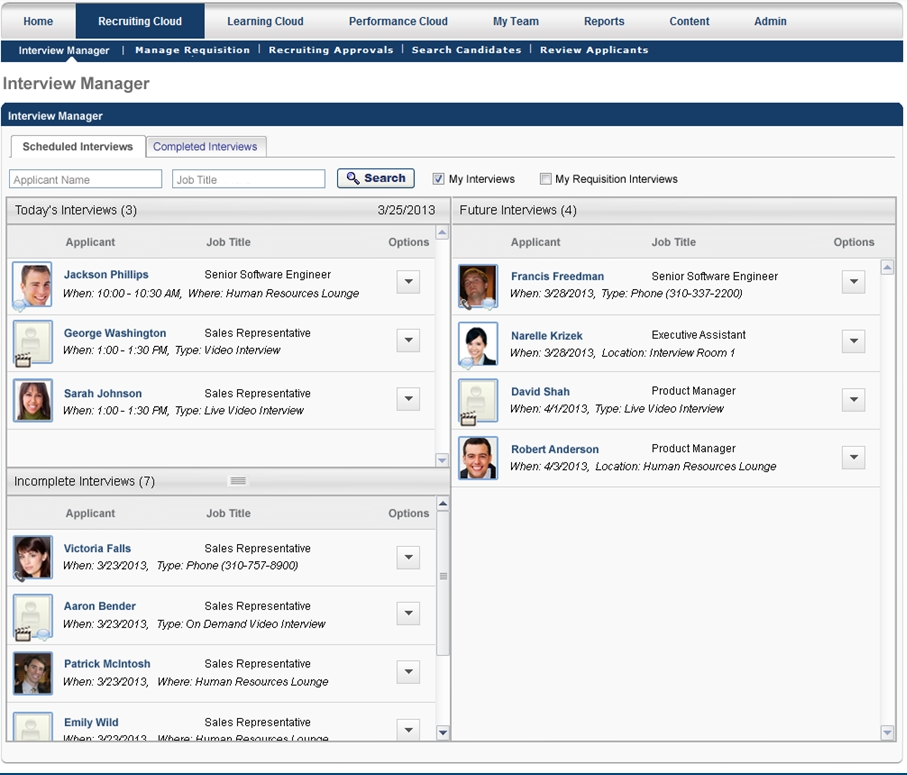Screen dimensions: 907x775
Task: Enable the My Requisition Interviews checkbox
Action: pos(545,179)
